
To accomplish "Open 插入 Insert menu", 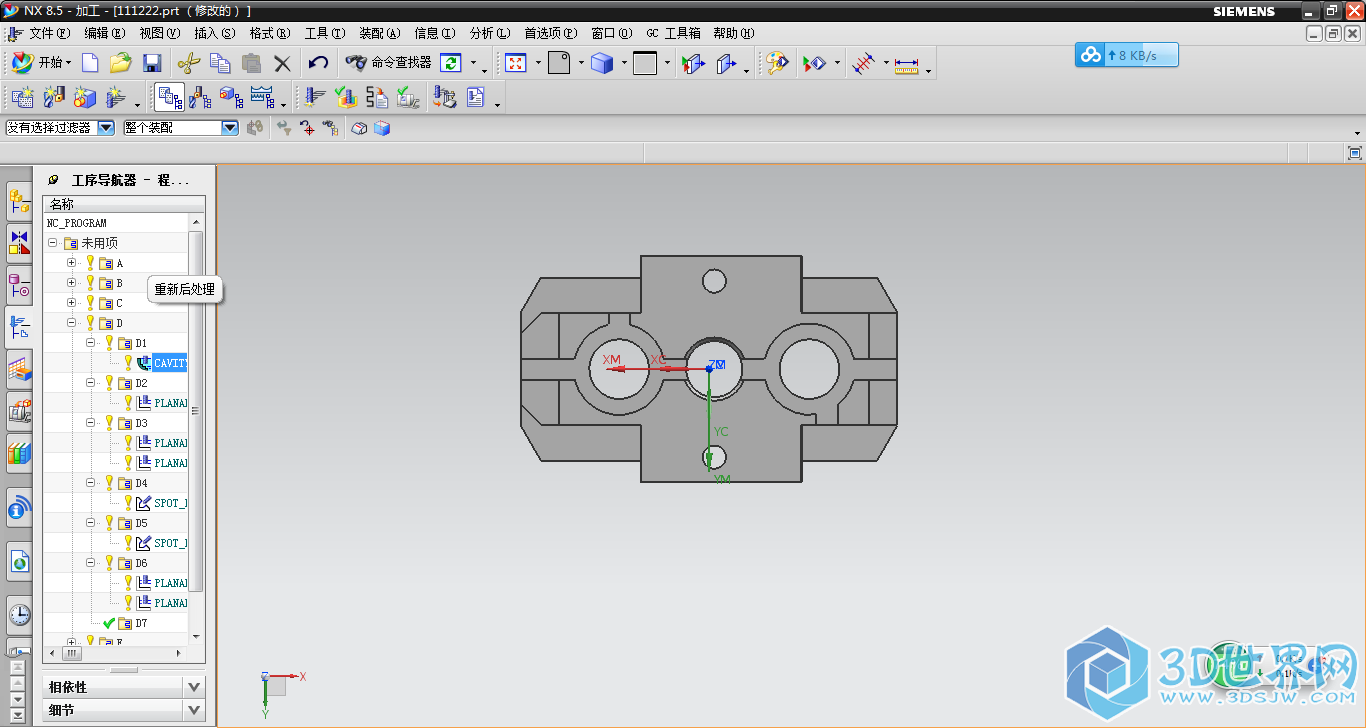I will pyautogui.click(x=215, y=33).
